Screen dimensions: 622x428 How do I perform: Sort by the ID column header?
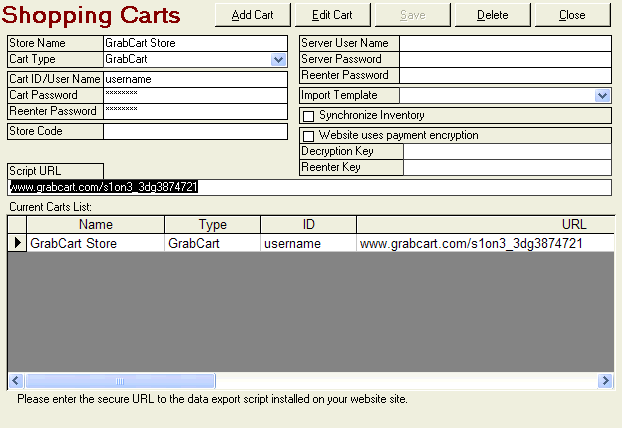click(309, 225)
